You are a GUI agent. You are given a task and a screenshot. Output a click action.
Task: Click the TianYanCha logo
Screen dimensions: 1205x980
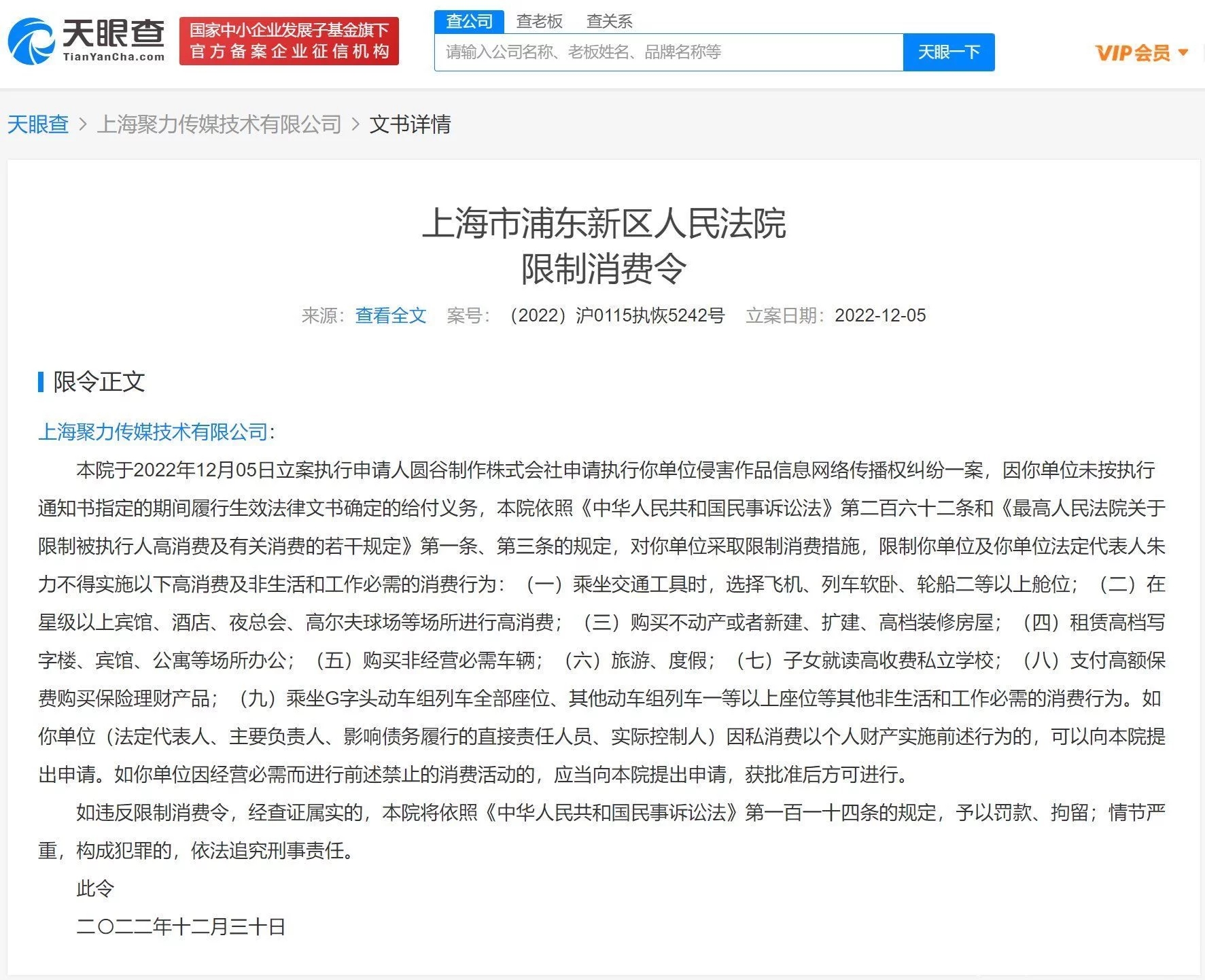pos(86,41)
